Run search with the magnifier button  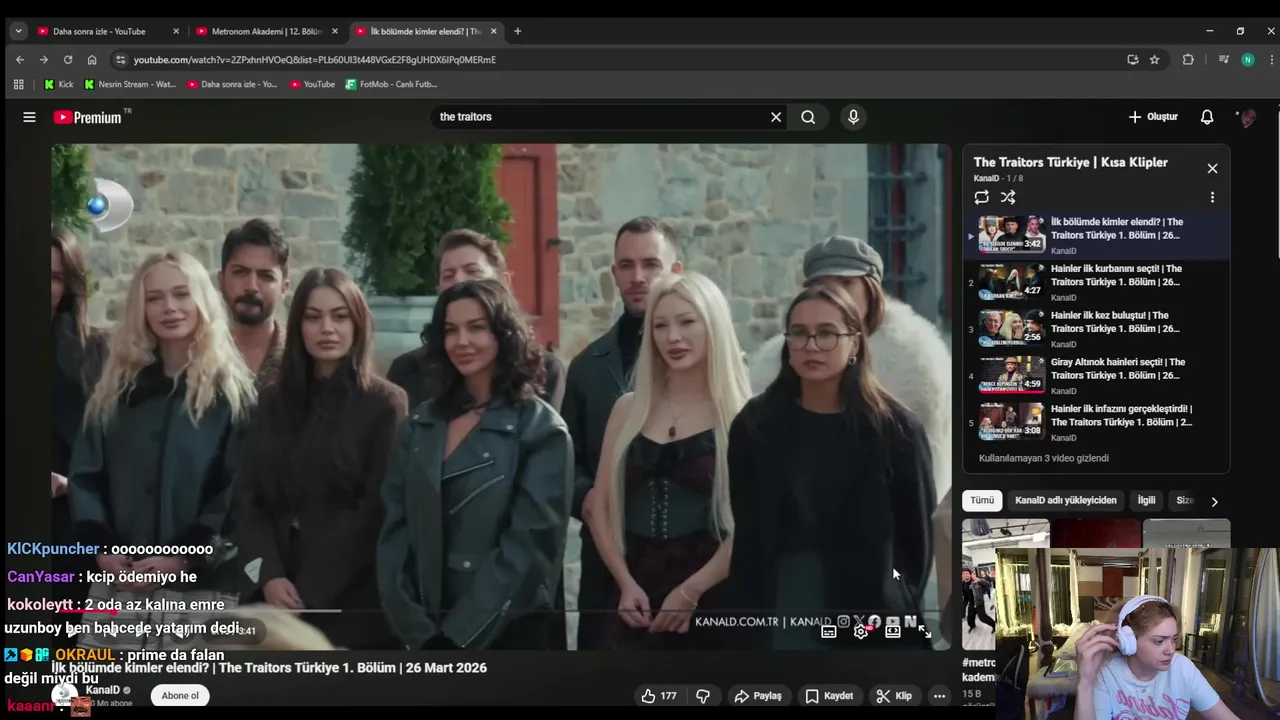point(808,117)
